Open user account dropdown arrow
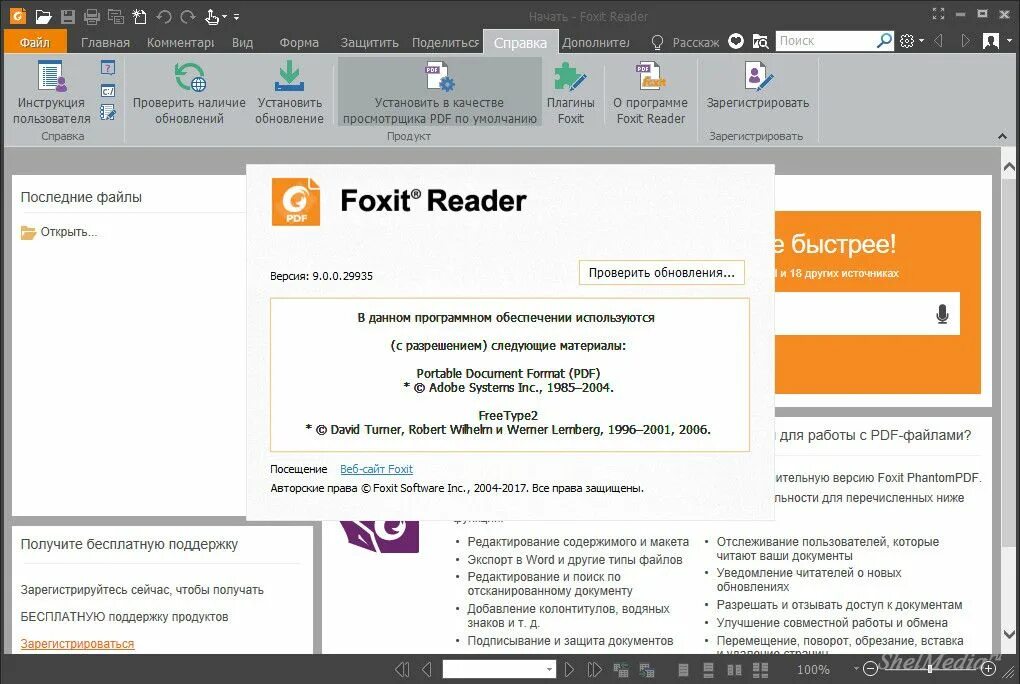The image size is (1020, 684). 1009,41
